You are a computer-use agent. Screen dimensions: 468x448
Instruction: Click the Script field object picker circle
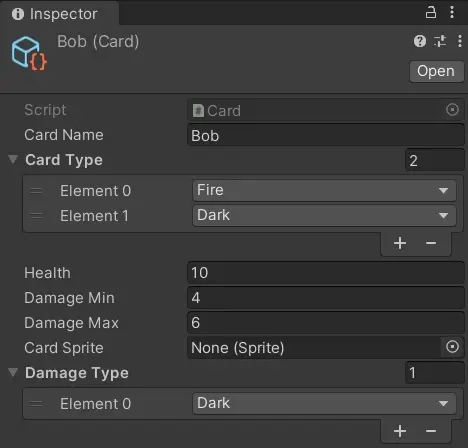452,110
